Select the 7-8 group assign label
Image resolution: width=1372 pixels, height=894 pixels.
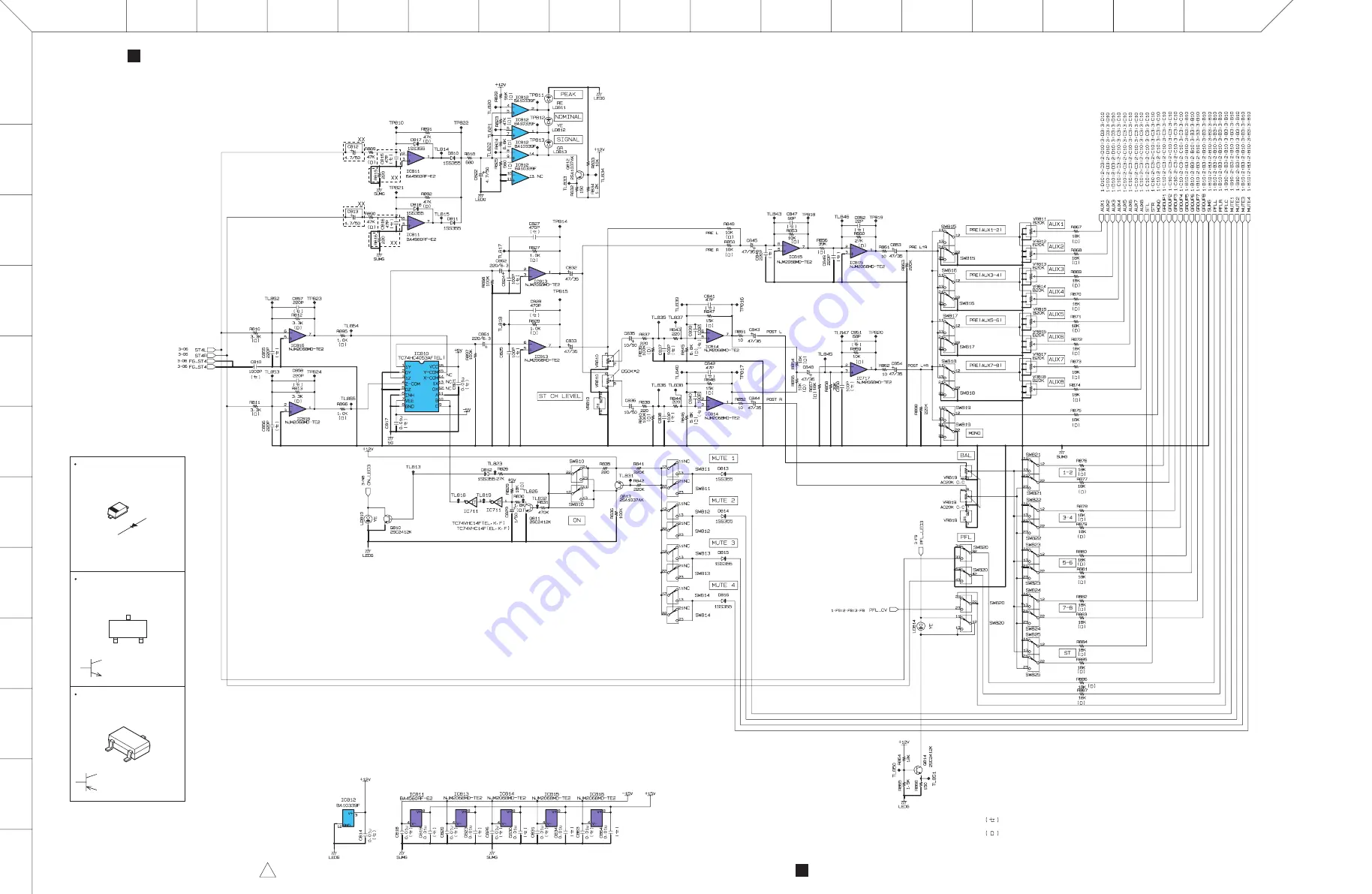[1067, 608]
